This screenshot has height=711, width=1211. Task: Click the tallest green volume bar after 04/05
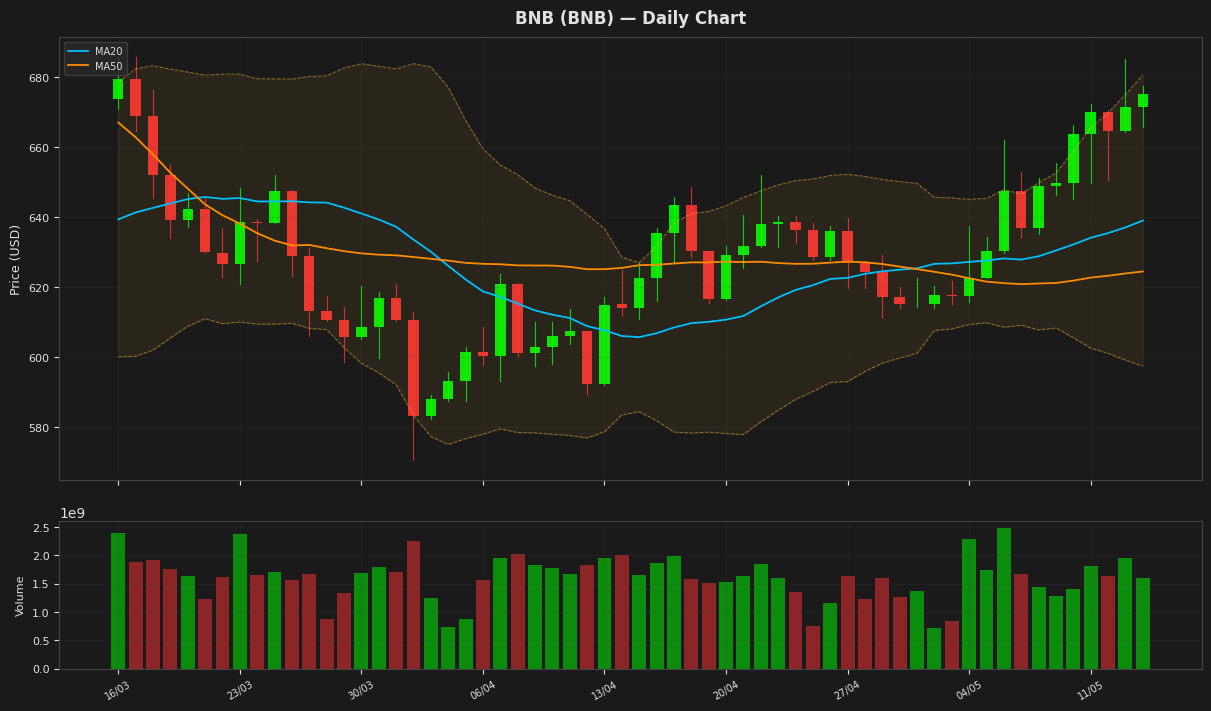click(1004, 598)
